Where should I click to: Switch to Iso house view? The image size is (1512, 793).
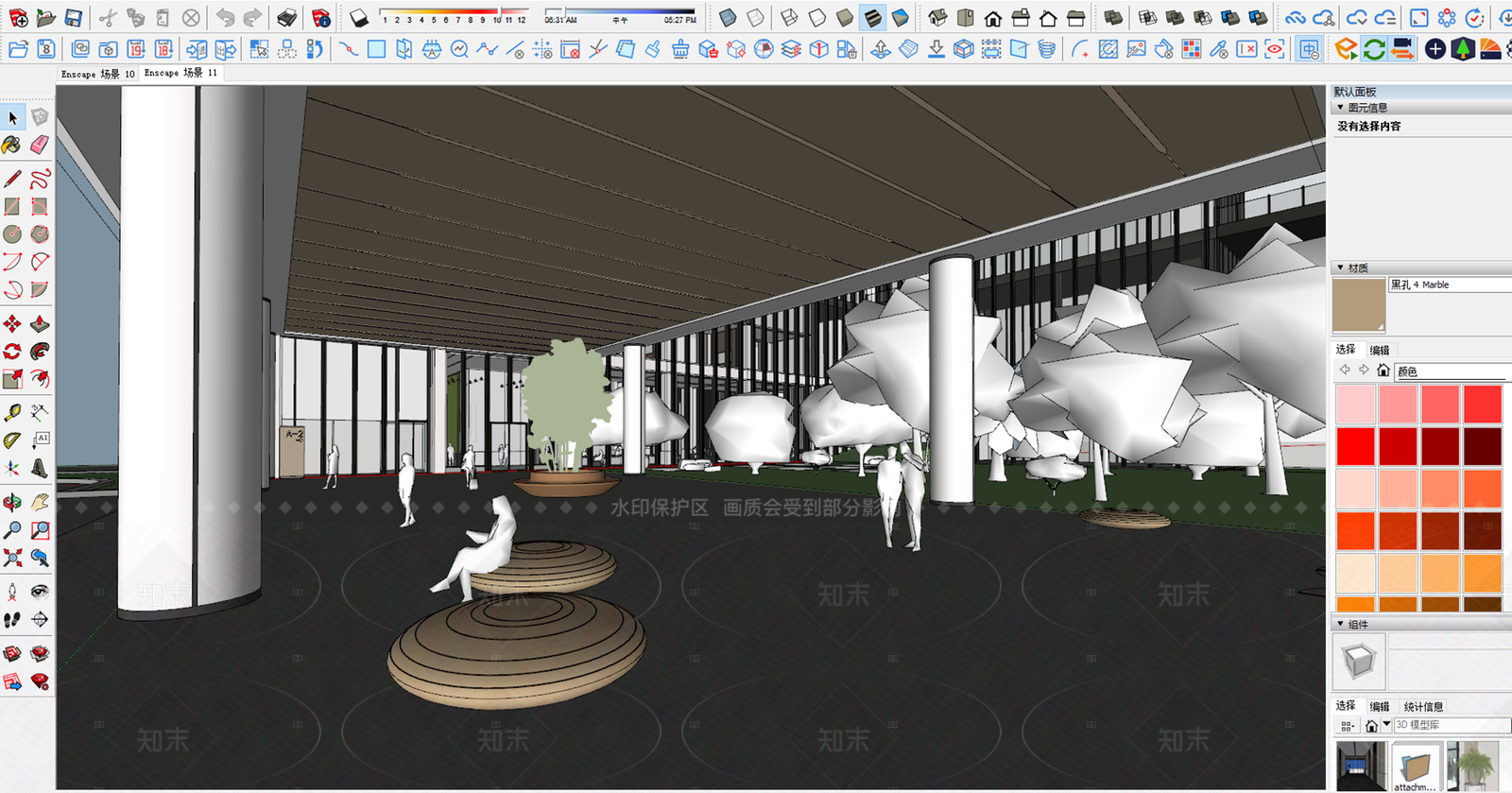(937, 18)
